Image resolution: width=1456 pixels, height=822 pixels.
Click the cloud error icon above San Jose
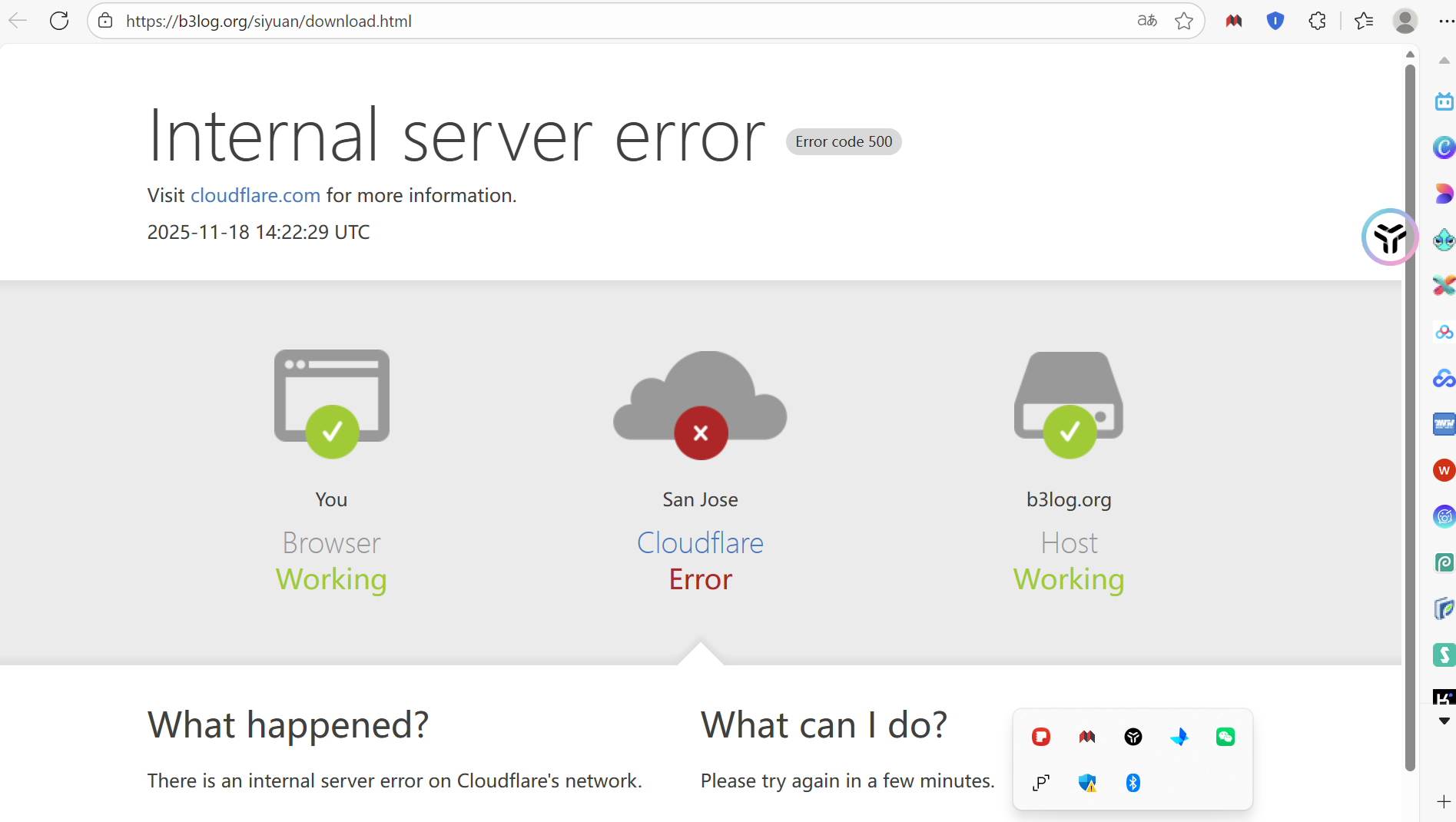[700, 405]
